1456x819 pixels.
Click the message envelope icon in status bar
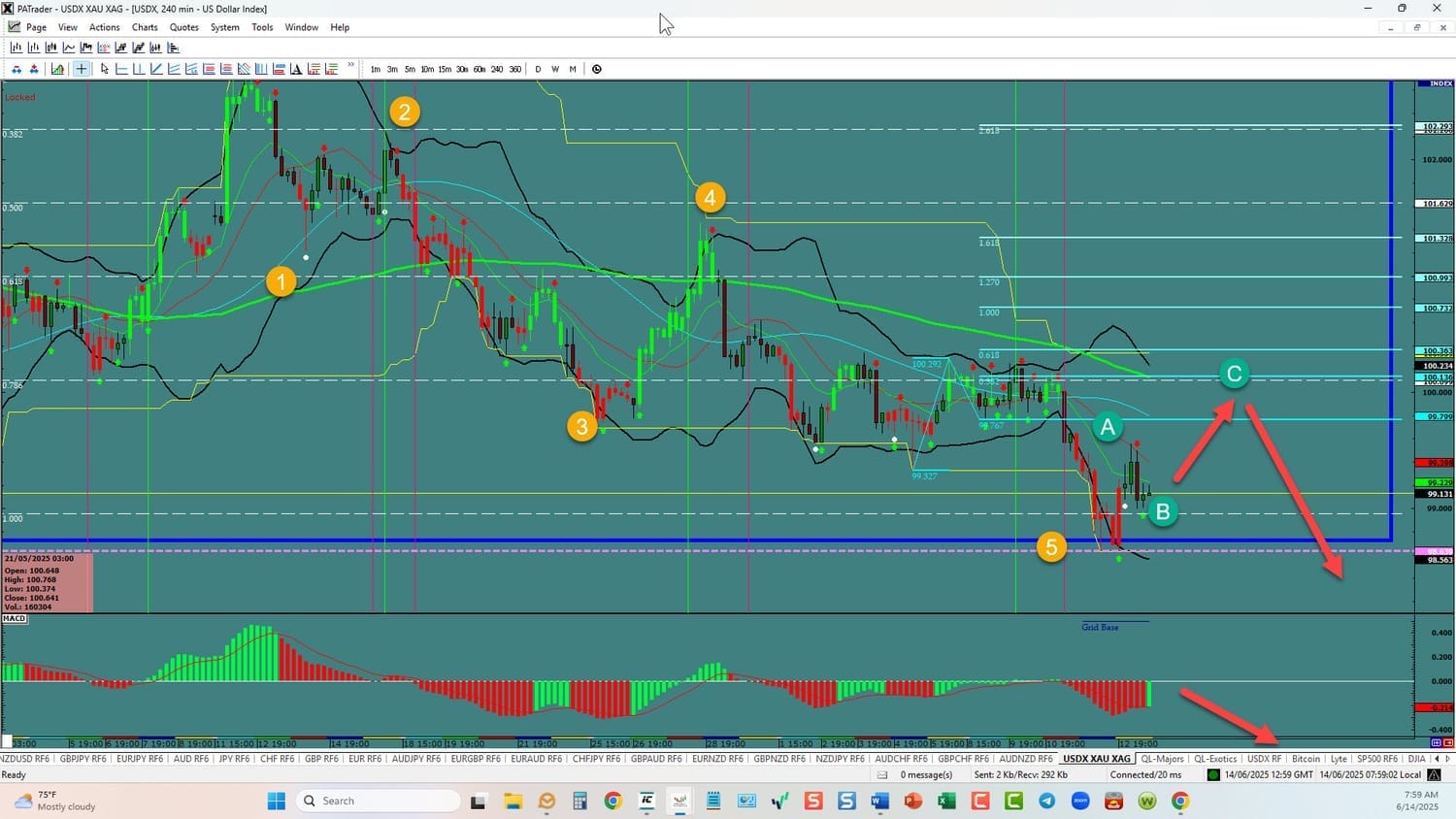click(x=881, y=774)
